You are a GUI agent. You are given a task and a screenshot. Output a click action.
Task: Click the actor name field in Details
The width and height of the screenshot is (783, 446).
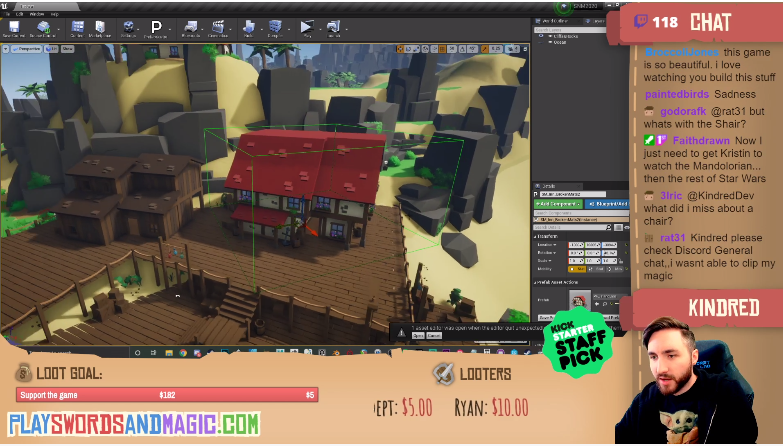tap(573, 194)
